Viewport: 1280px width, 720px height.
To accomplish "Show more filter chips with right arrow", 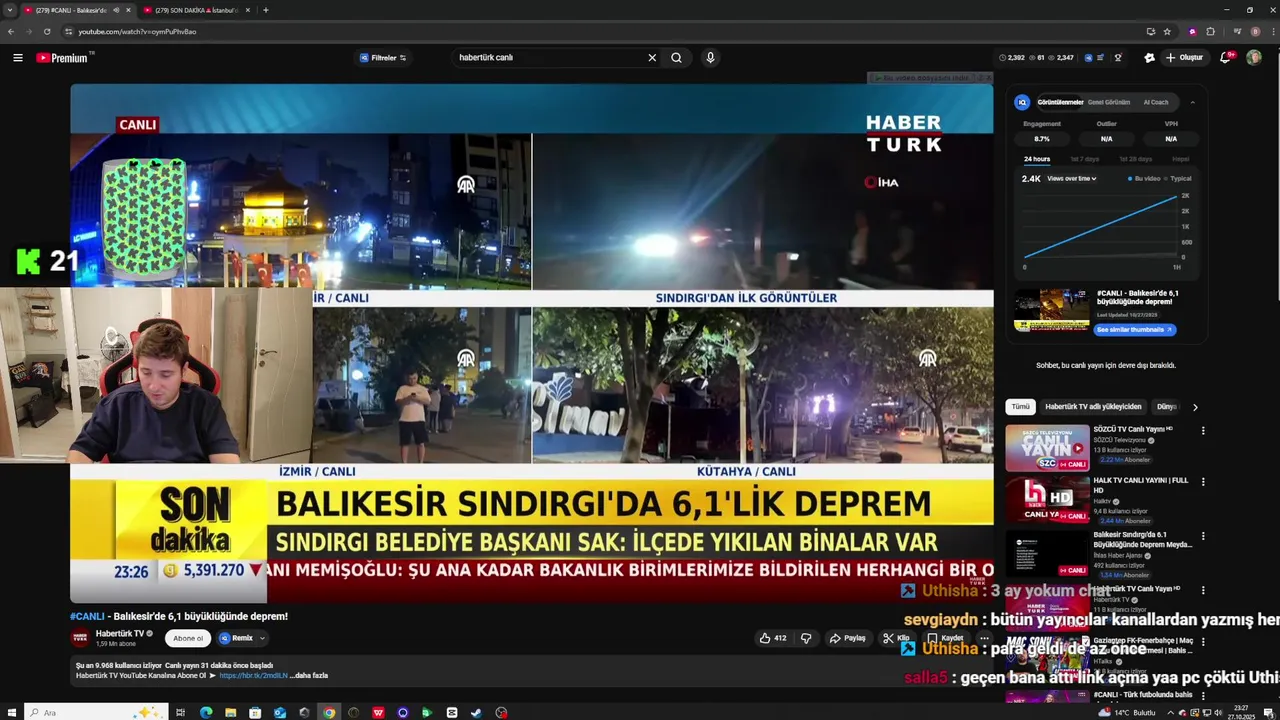I will (x=1195, y=407).
